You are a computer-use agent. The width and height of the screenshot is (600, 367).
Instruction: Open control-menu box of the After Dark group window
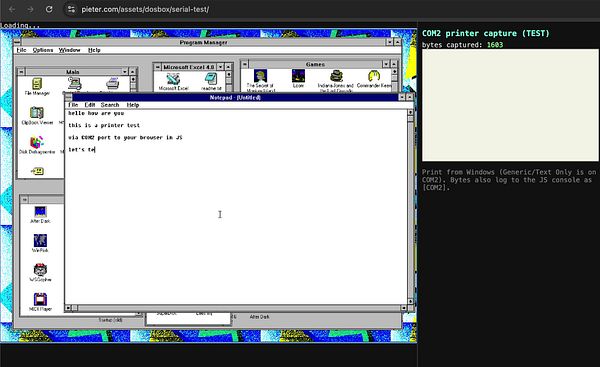click(24, 199)
